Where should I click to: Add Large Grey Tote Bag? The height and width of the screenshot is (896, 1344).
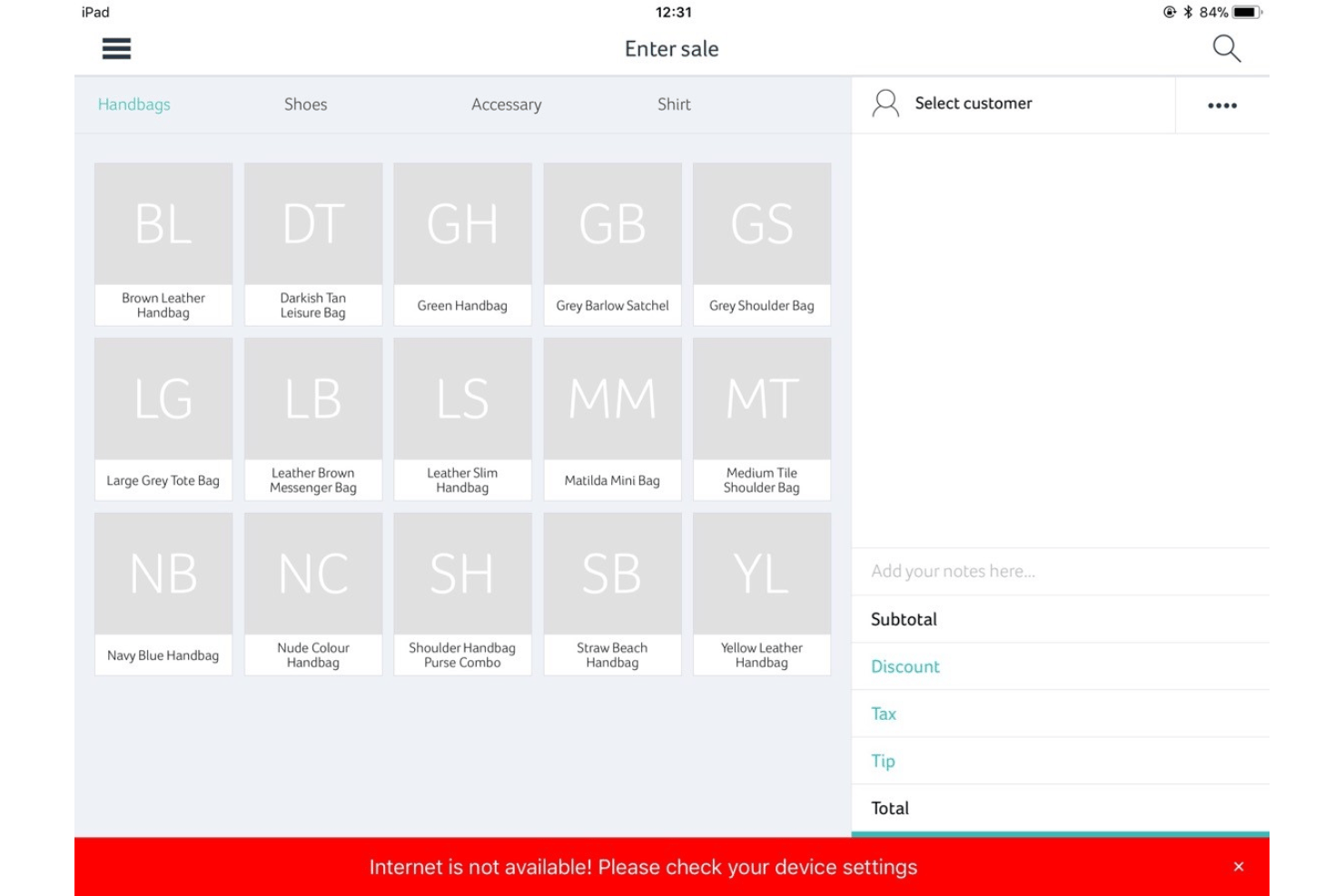[x=163, y=419]
